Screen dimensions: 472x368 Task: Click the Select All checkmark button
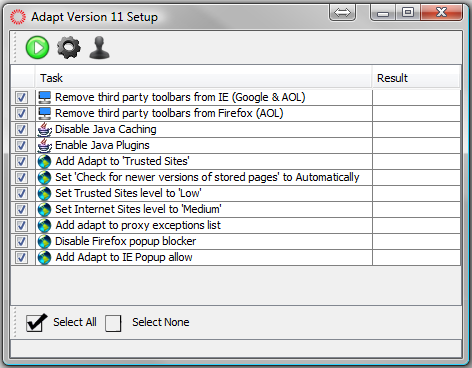(x=36, y=323)
